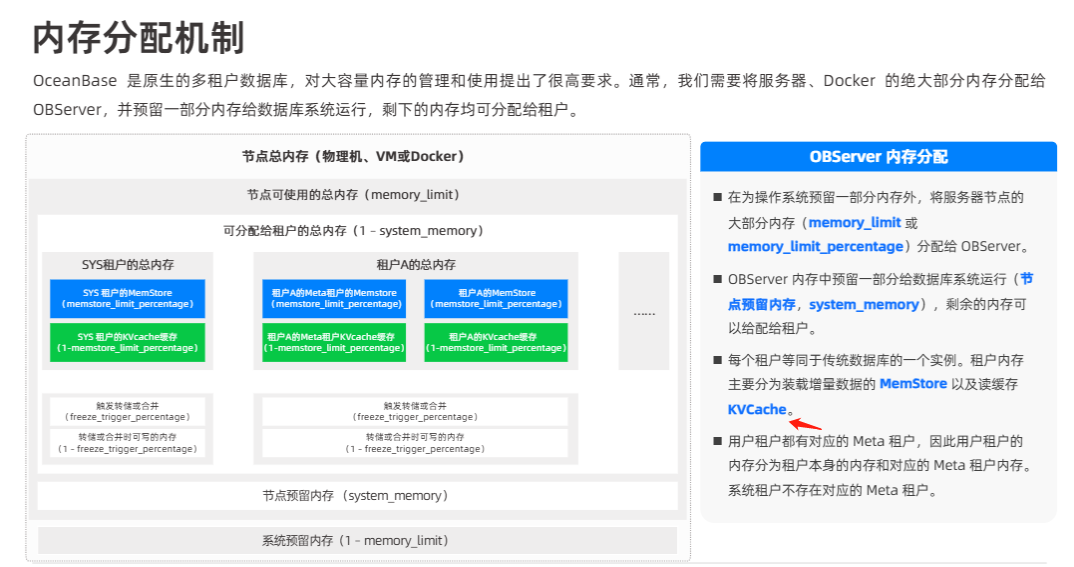The height and width of the screenshot is (567, 1074).
Task: Click the OBServer 内存分配 panel header
Action: tap(878, 157)
